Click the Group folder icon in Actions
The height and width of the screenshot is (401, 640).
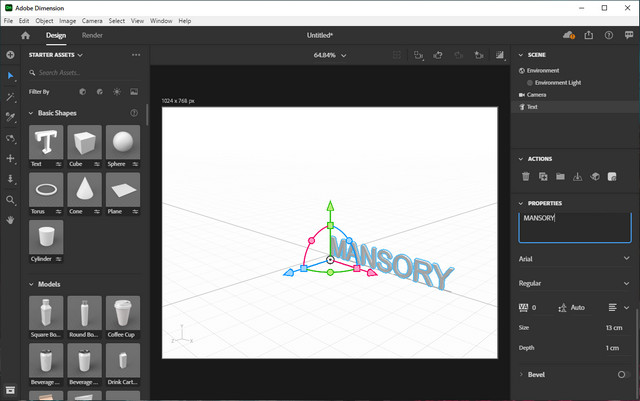[560, 177]
